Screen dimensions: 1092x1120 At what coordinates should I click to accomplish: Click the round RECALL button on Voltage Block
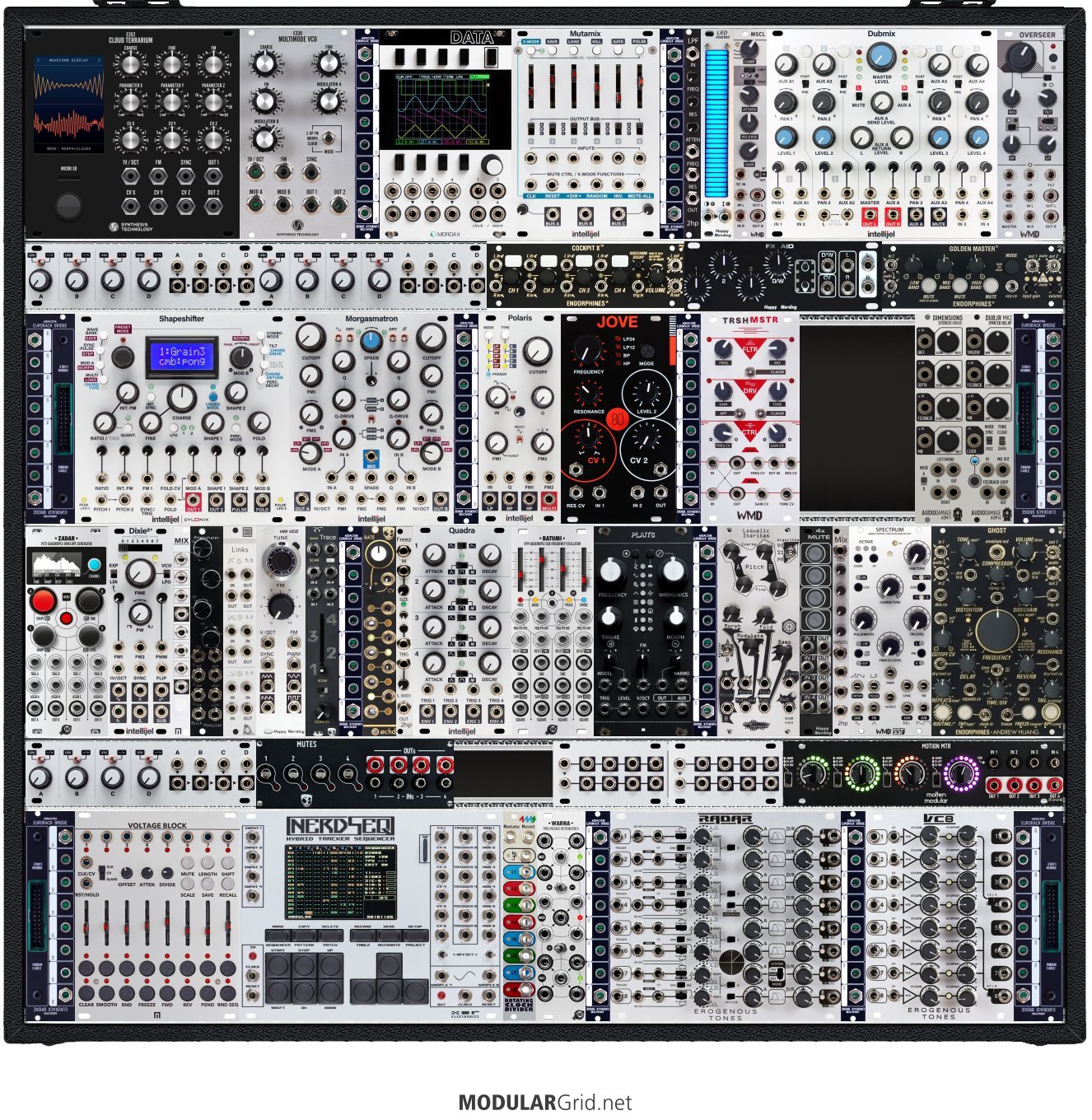(x=228, y=884)
